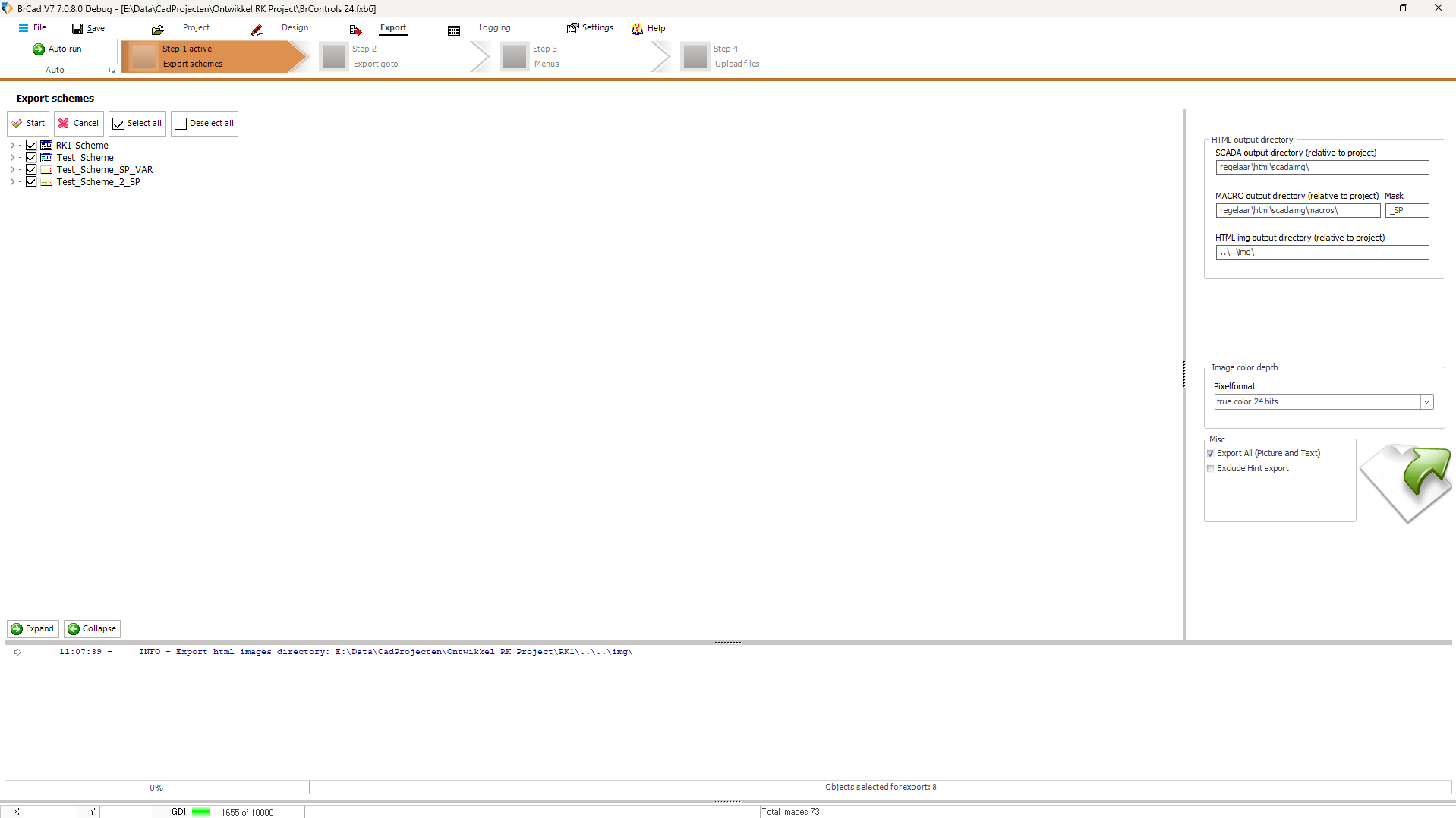Viewport: 1456px width, 818px height.
Task: Select the Export tab
Action: (x=393, y=28)
